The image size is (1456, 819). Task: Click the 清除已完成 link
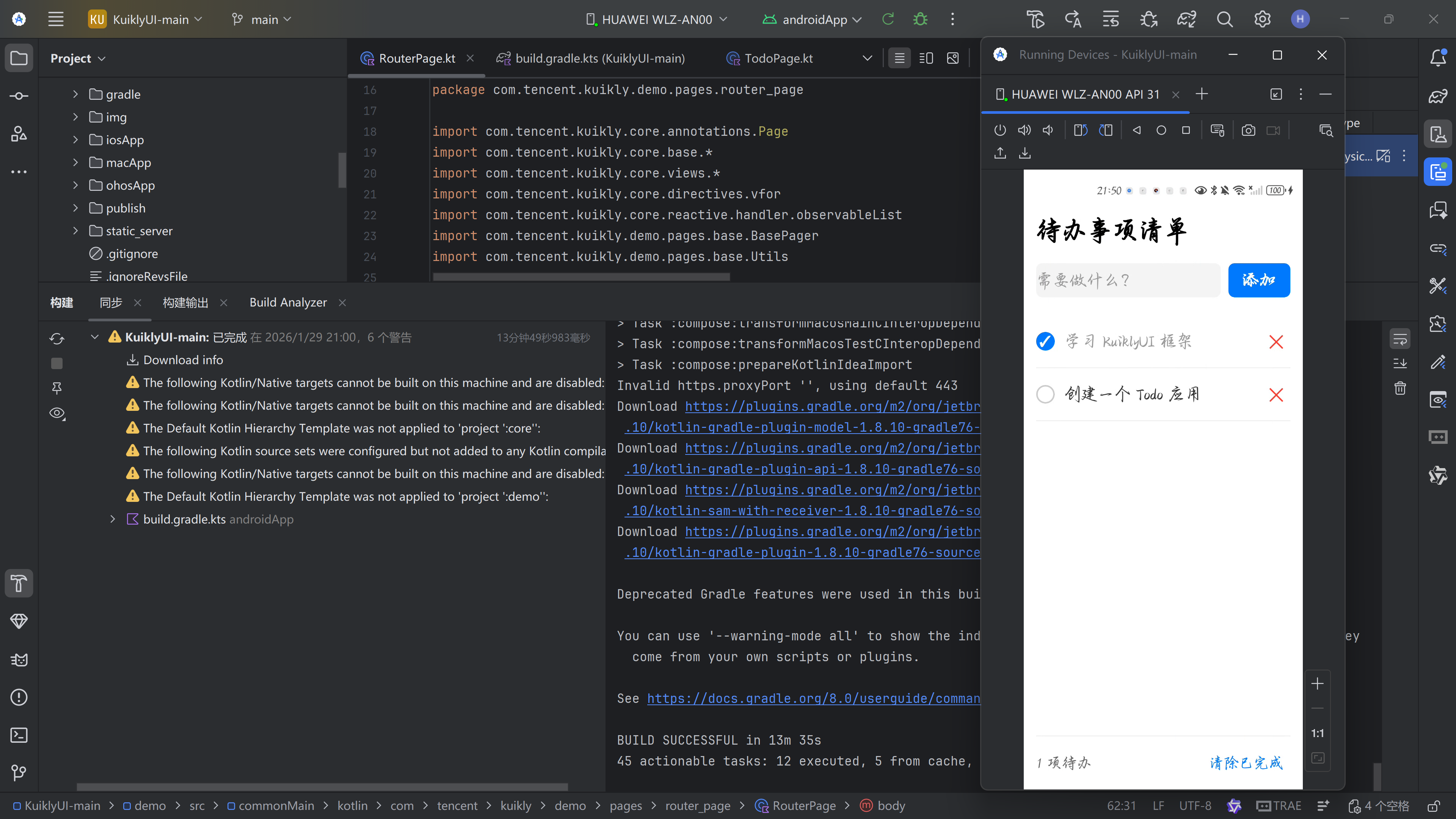tap(1246, 762)
